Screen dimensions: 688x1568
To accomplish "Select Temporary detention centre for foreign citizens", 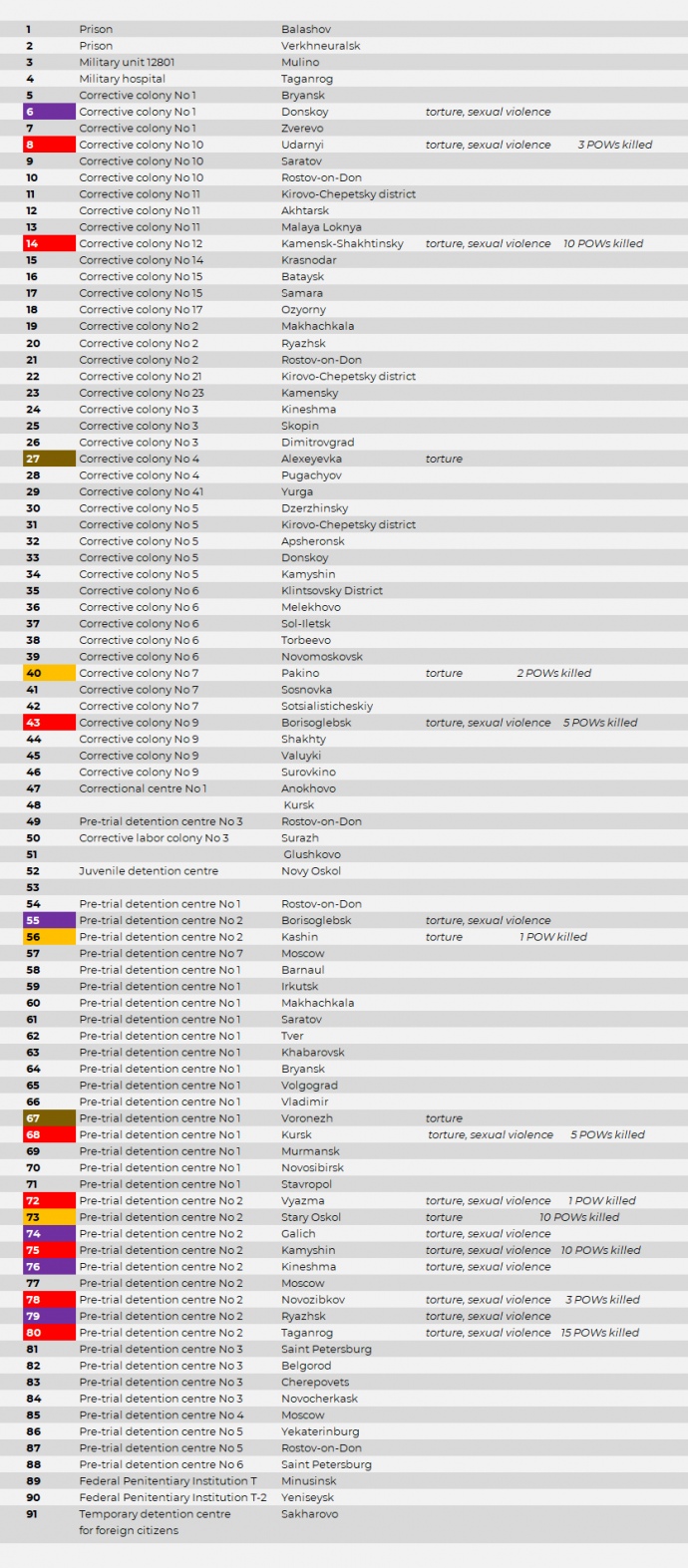I will [155, 1521].
